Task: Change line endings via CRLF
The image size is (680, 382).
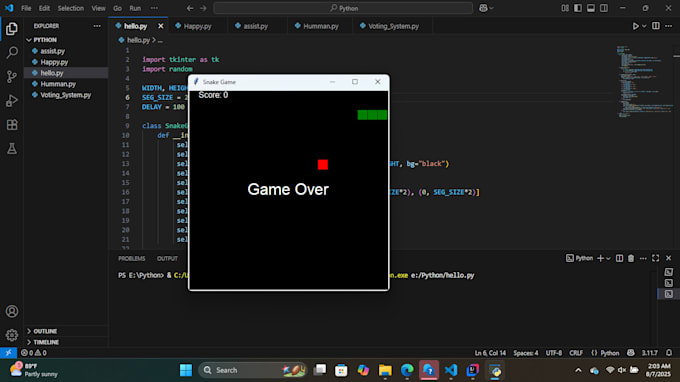Action: tap(576, 353)
